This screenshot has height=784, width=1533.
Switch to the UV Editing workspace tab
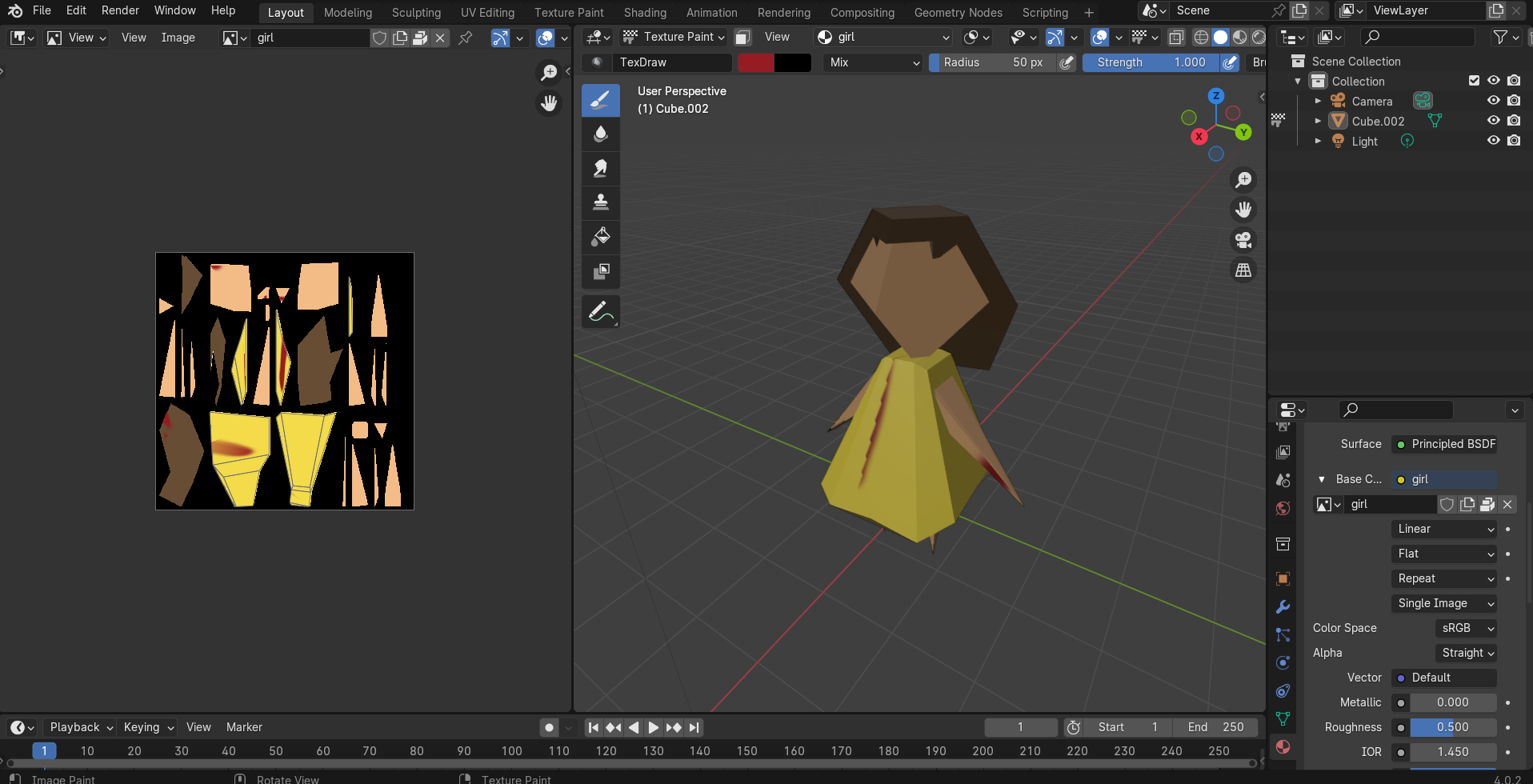487,12
